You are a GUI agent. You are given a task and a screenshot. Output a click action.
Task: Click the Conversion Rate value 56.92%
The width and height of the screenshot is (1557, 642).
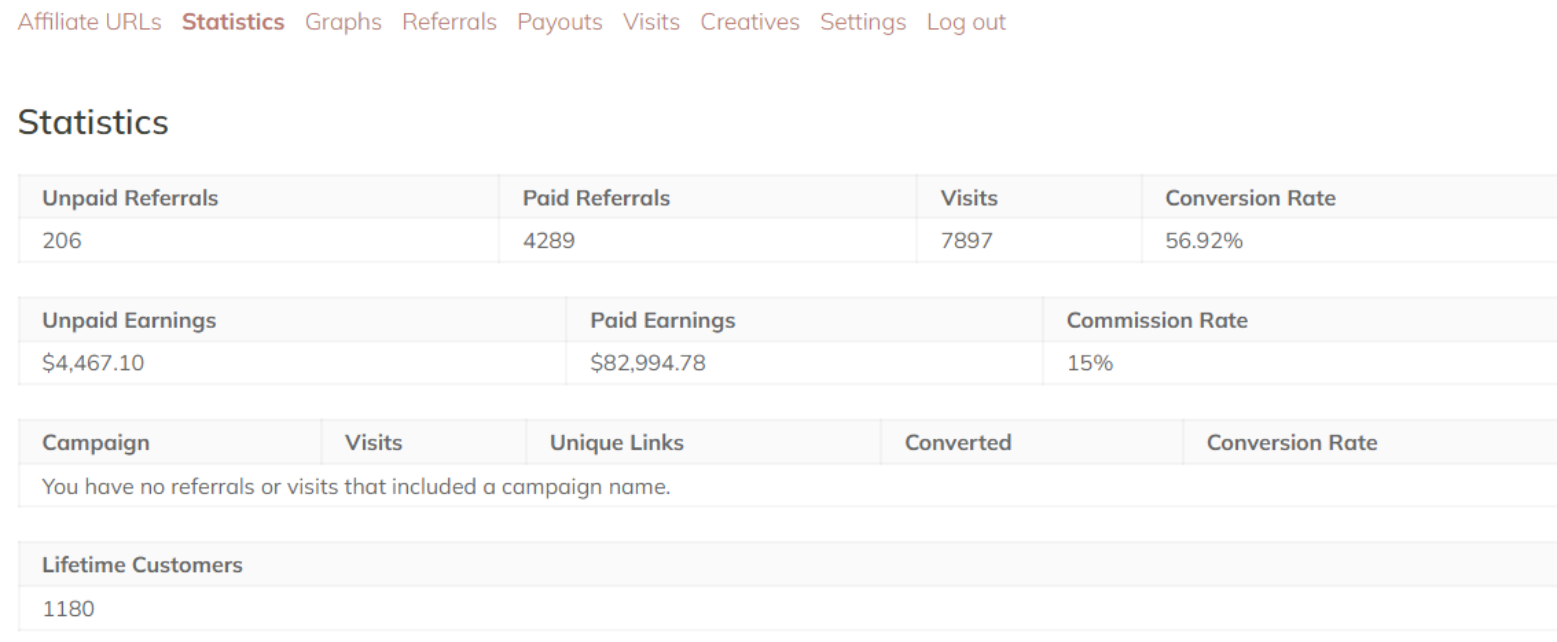click(1204, 241)
